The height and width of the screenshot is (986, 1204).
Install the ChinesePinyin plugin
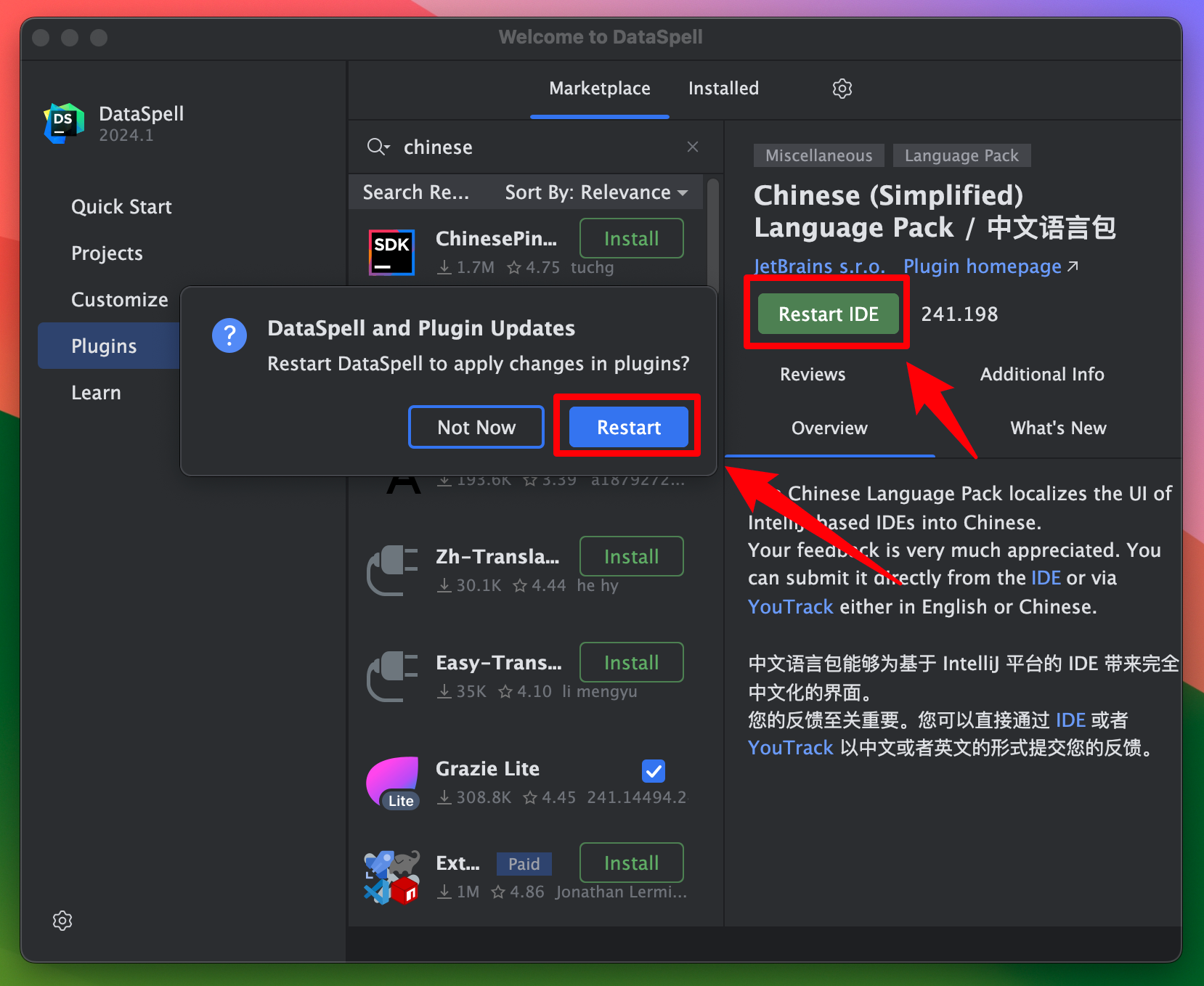631,238
